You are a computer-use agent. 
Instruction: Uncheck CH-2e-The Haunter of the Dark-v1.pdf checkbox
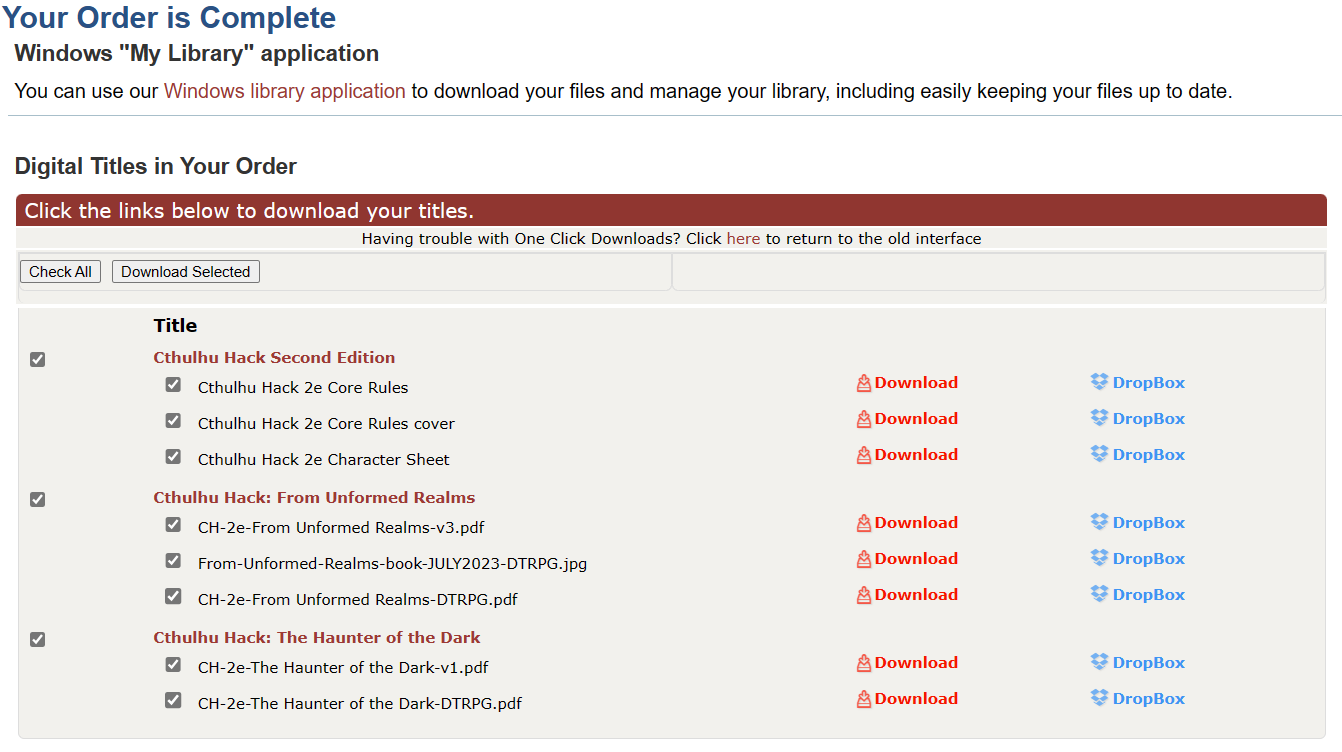pyautogui.click(x=173, y=665)
